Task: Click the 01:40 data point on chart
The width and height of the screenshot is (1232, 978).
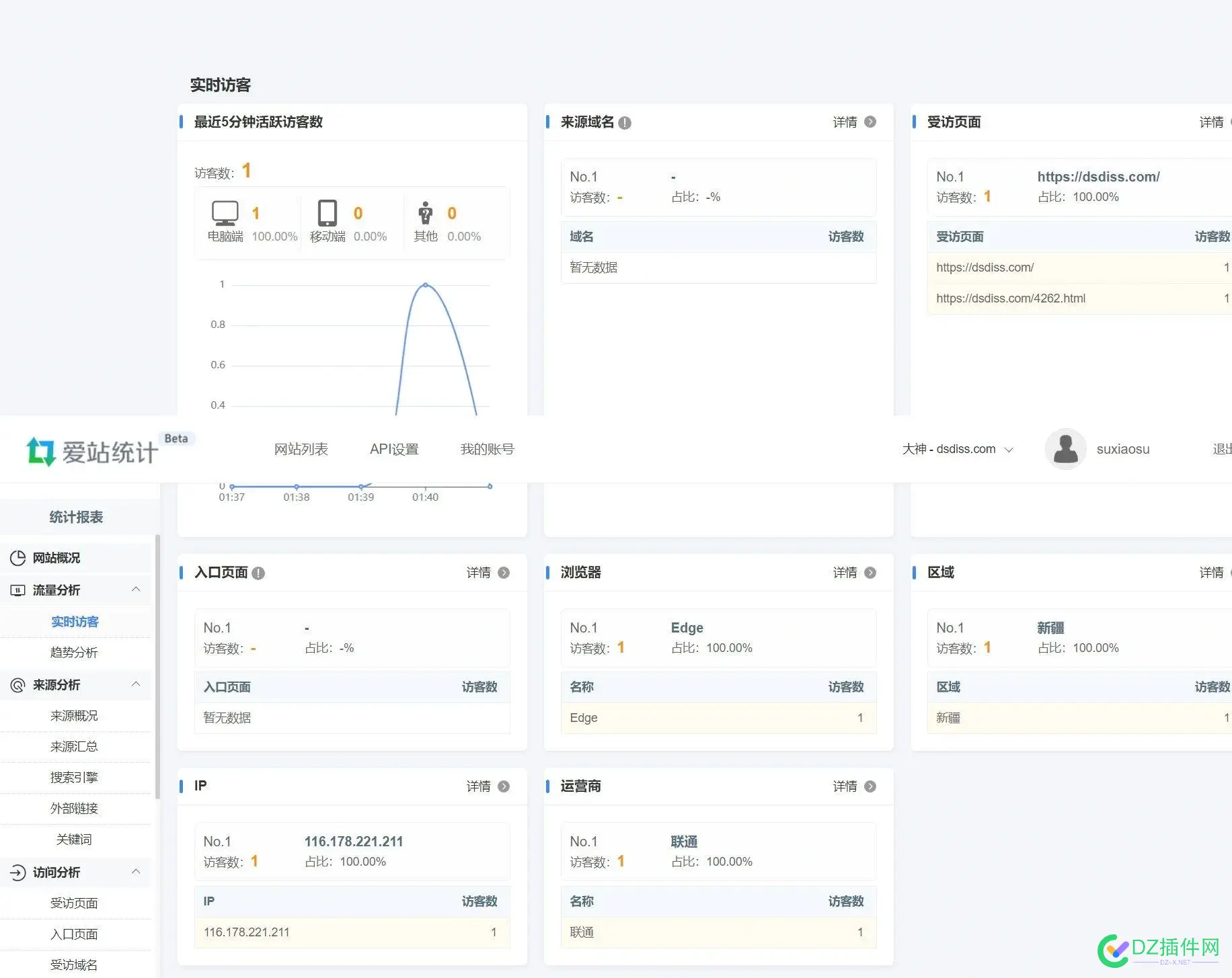Action: [x=425, y=285]
